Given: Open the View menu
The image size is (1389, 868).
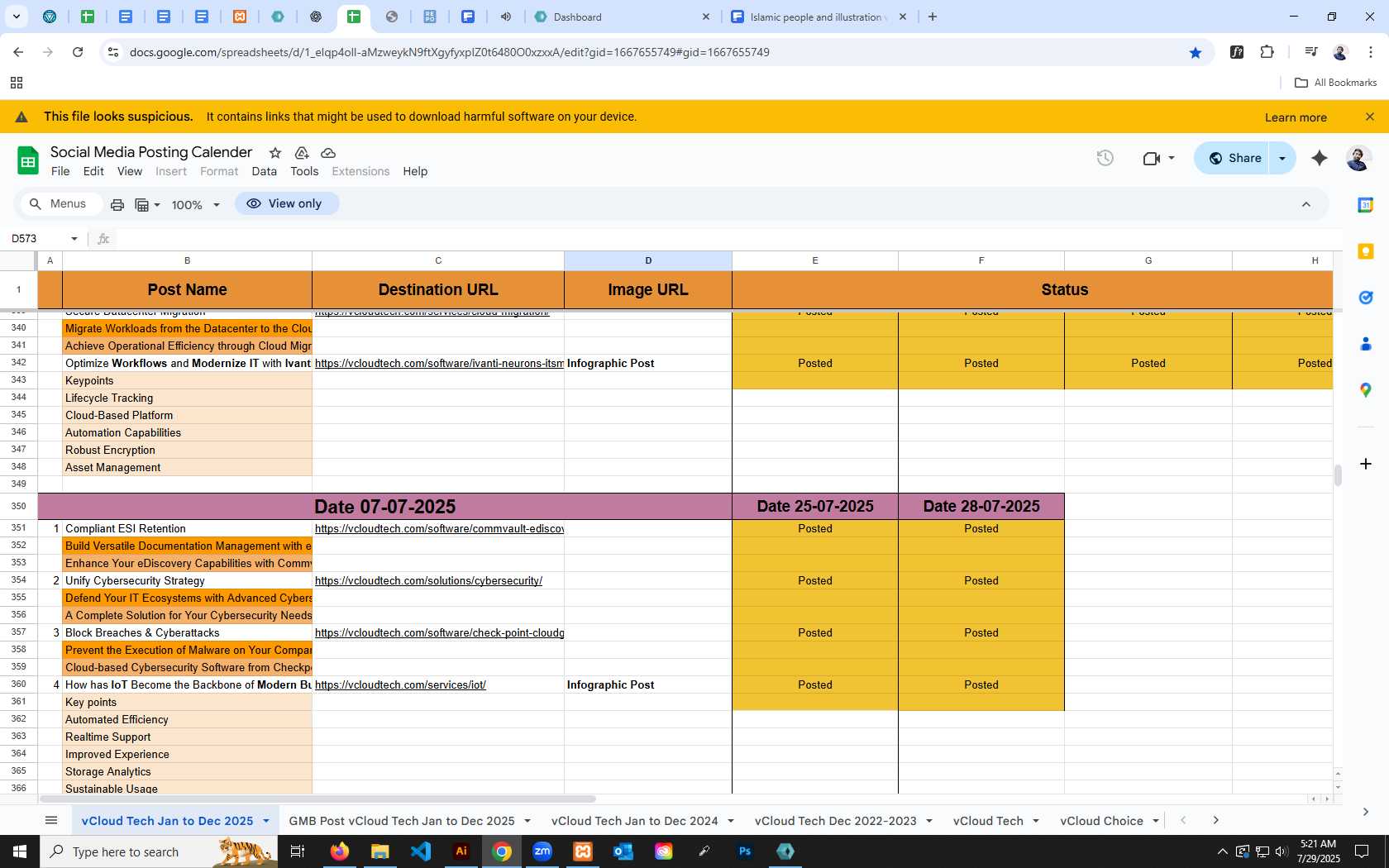Looking at the screenshot, I should click(x=130, y=171).
